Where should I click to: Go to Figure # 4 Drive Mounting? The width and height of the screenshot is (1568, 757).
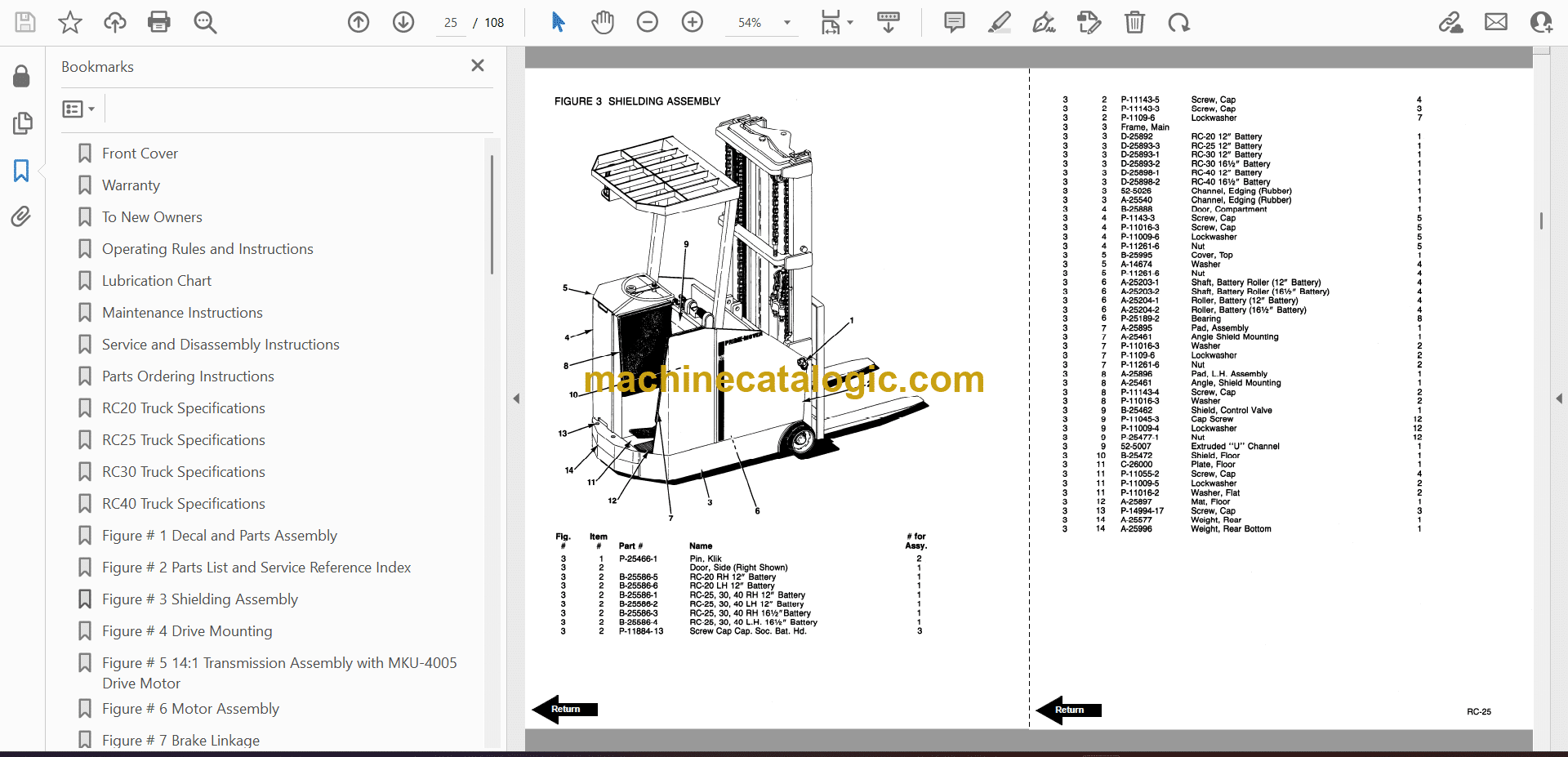coord(187,631)
